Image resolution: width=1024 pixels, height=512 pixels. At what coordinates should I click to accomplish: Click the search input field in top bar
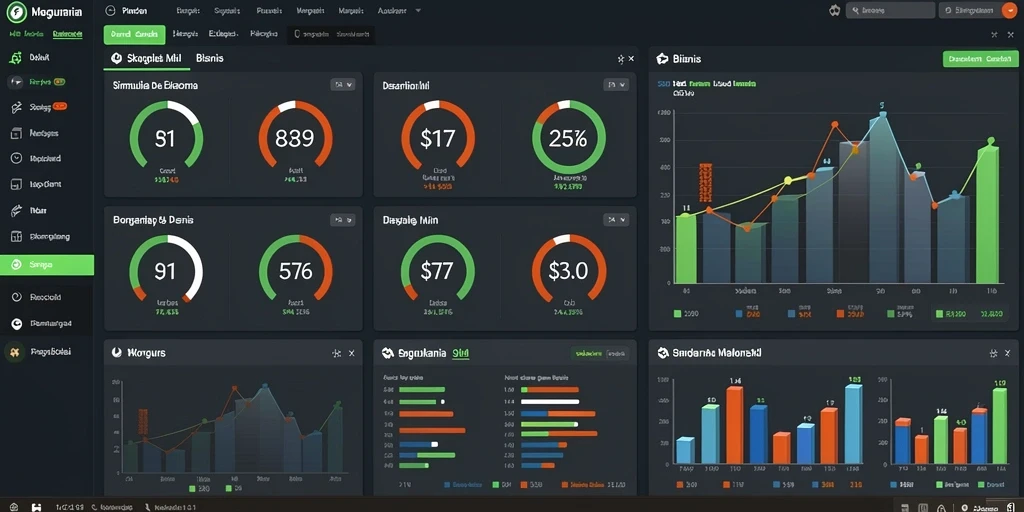point(890,10)
